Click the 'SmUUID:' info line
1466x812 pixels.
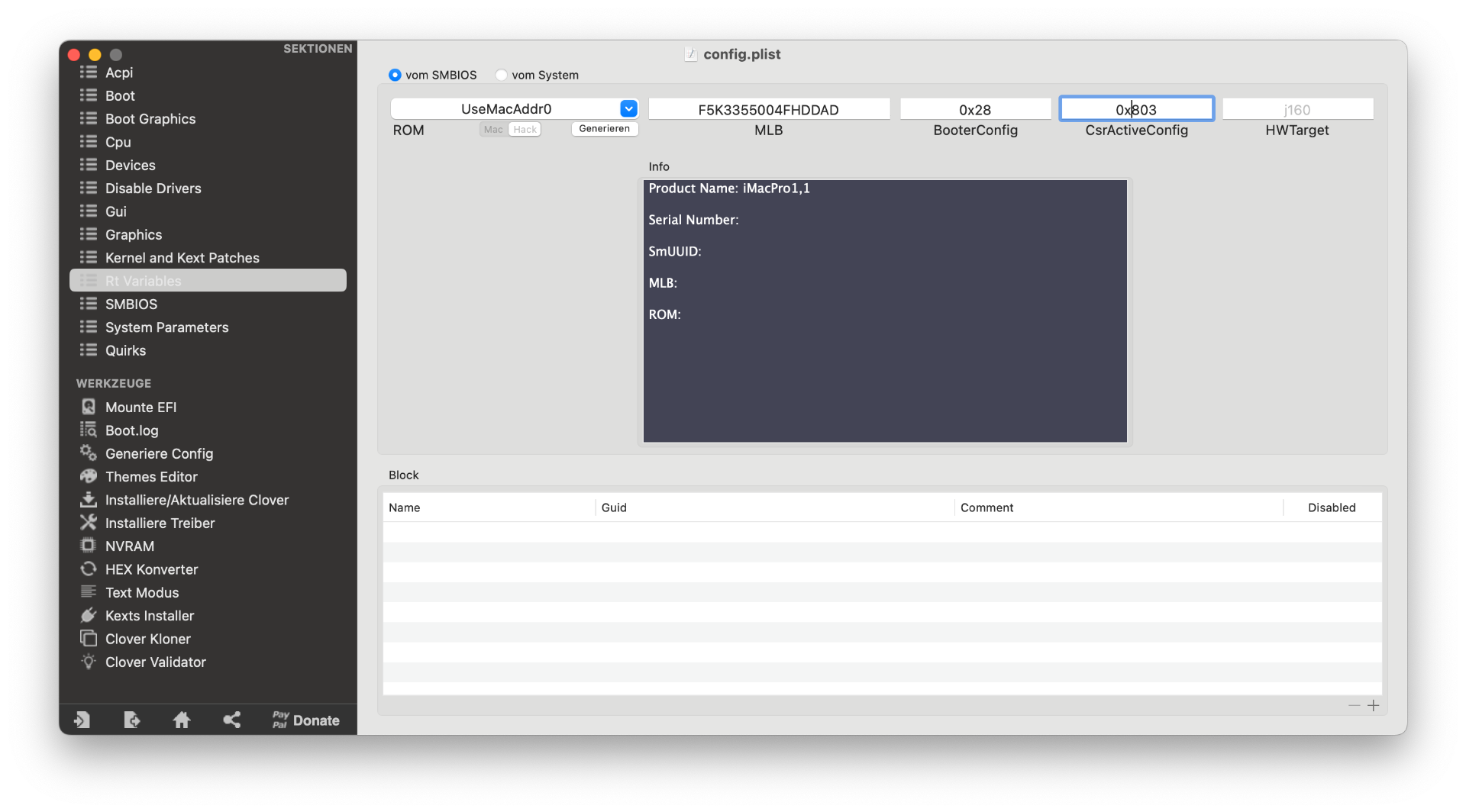tap(674, 251)
